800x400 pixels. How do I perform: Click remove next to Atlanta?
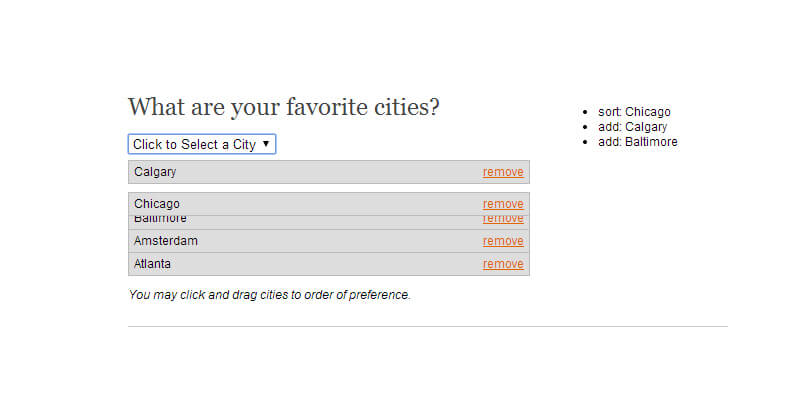point(503,264)
